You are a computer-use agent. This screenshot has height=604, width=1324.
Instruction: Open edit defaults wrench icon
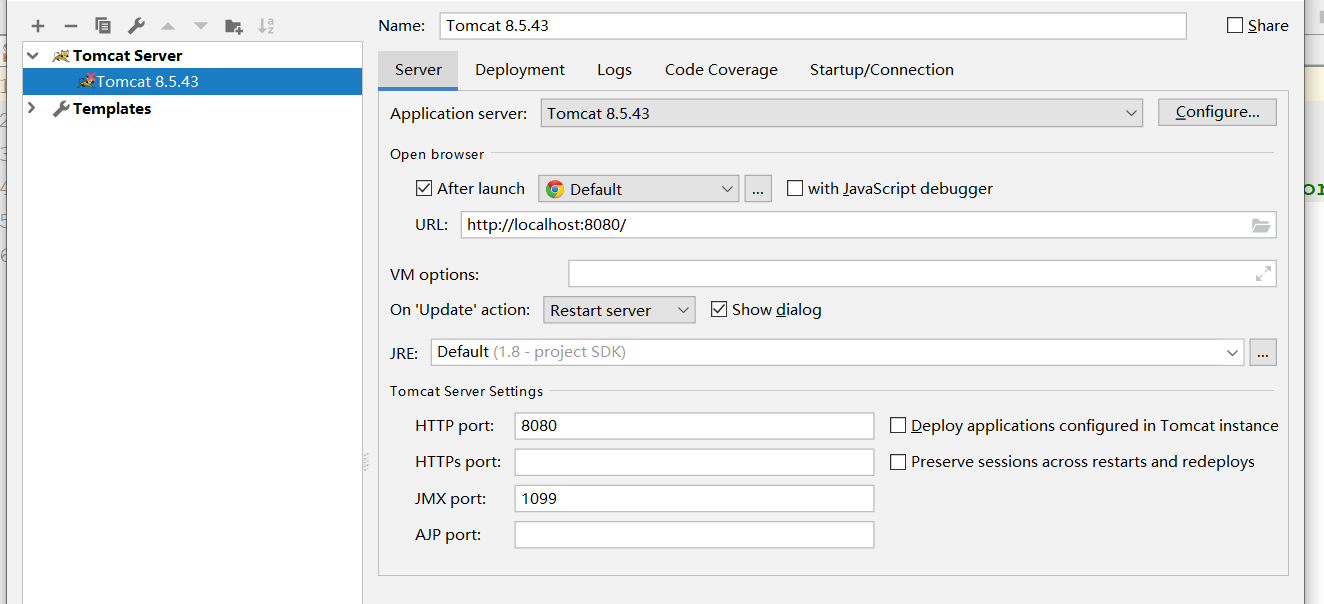coord(136,26)
